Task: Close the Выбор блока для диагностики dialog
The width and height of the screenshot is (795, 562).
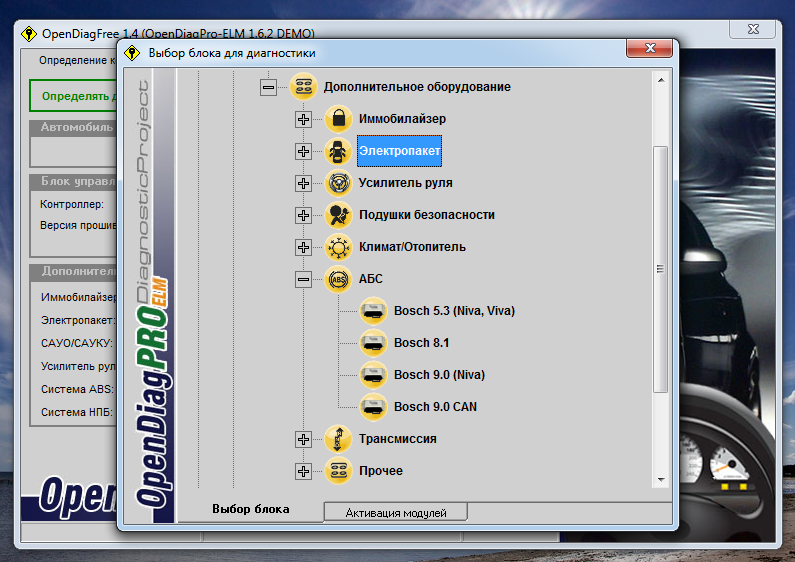Action: click(x=649, y=48)
